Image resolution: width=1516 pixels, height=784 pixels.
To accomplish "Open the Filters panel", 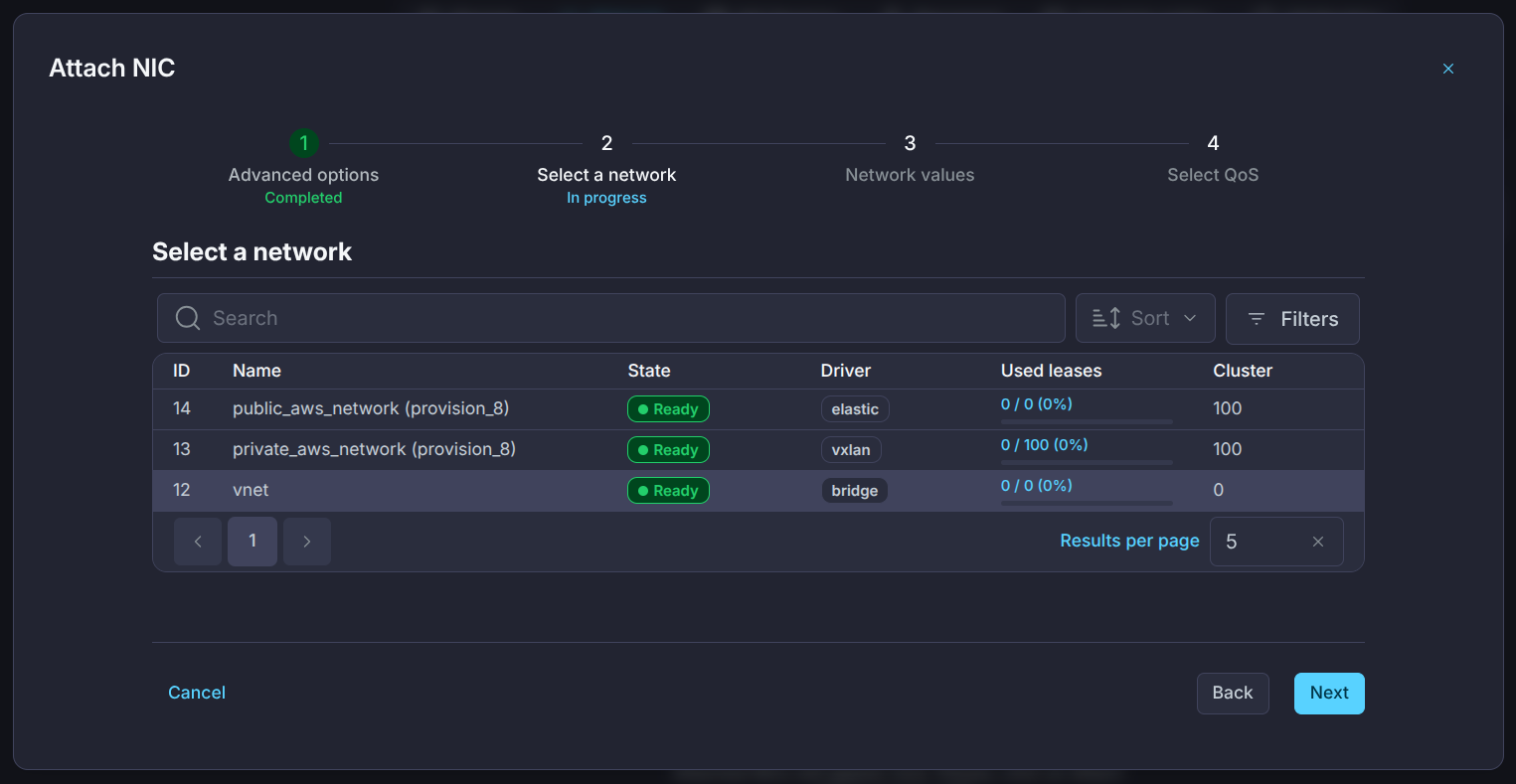I will pos(1292,319).
